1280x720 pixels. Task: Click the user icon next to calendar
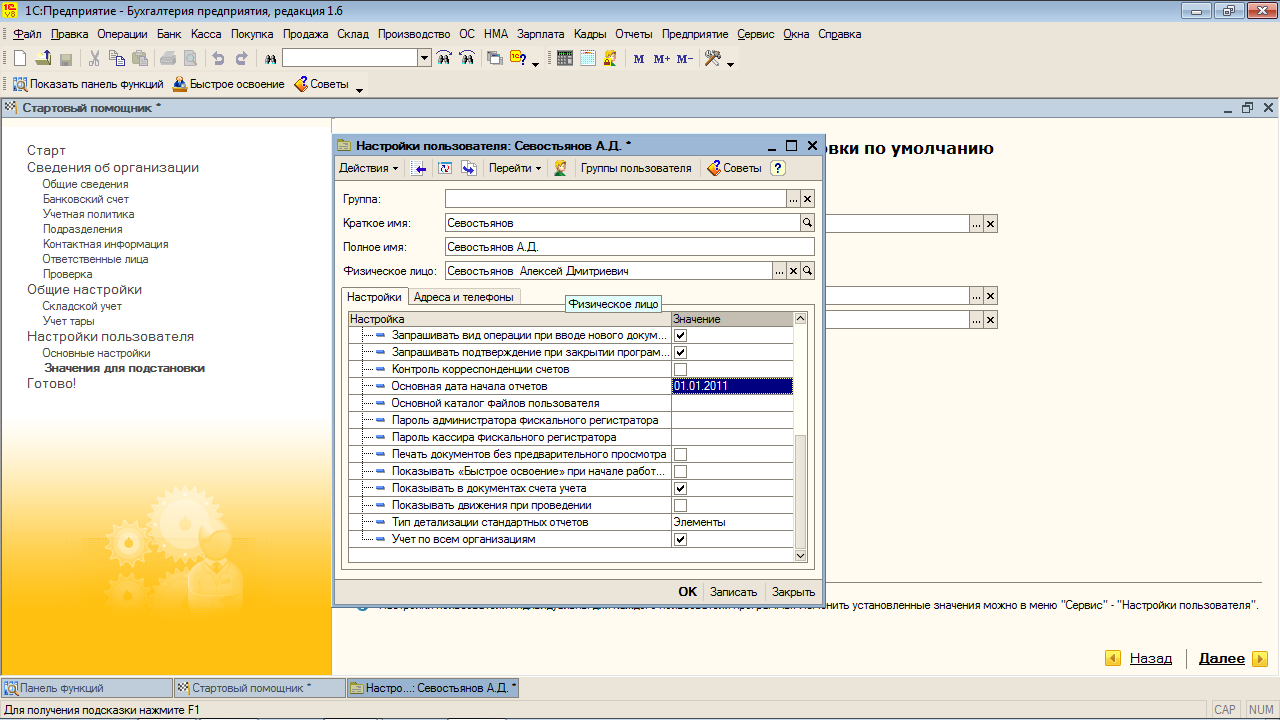pos(610,59)
